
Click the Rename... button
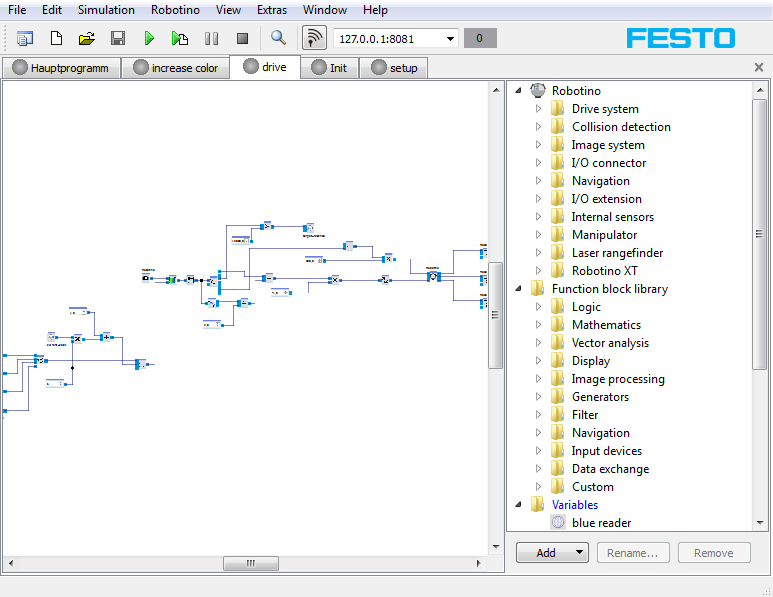click(x=633, y=553)
